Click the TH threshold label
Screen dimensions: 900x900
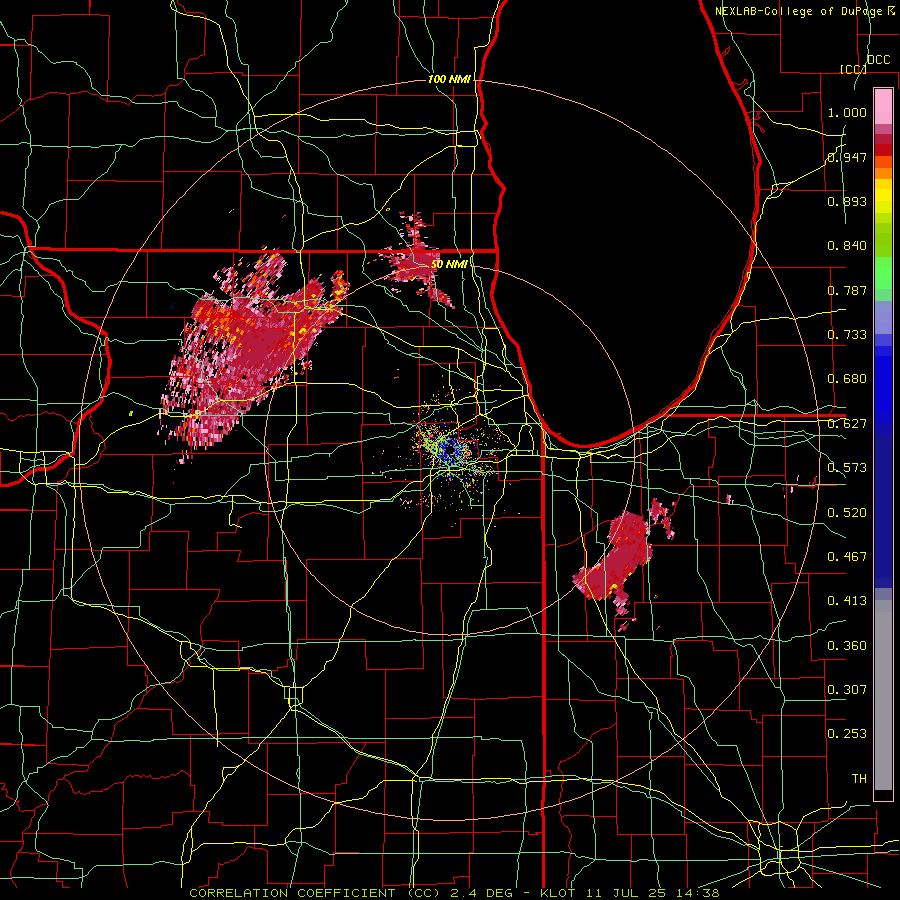[859, 778]
